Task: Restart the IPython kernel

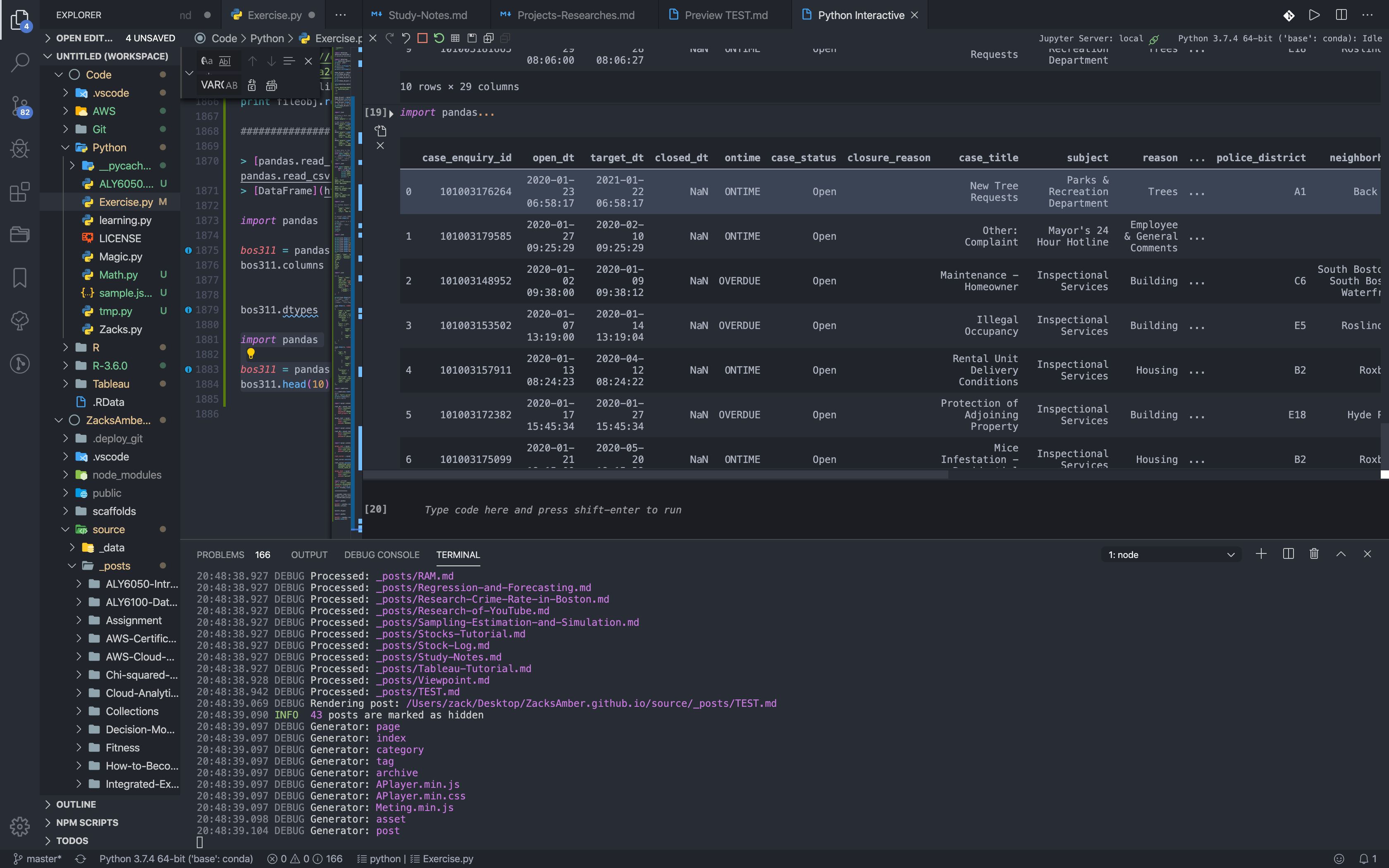Action: pyautogui.click(x=439, y=38)
